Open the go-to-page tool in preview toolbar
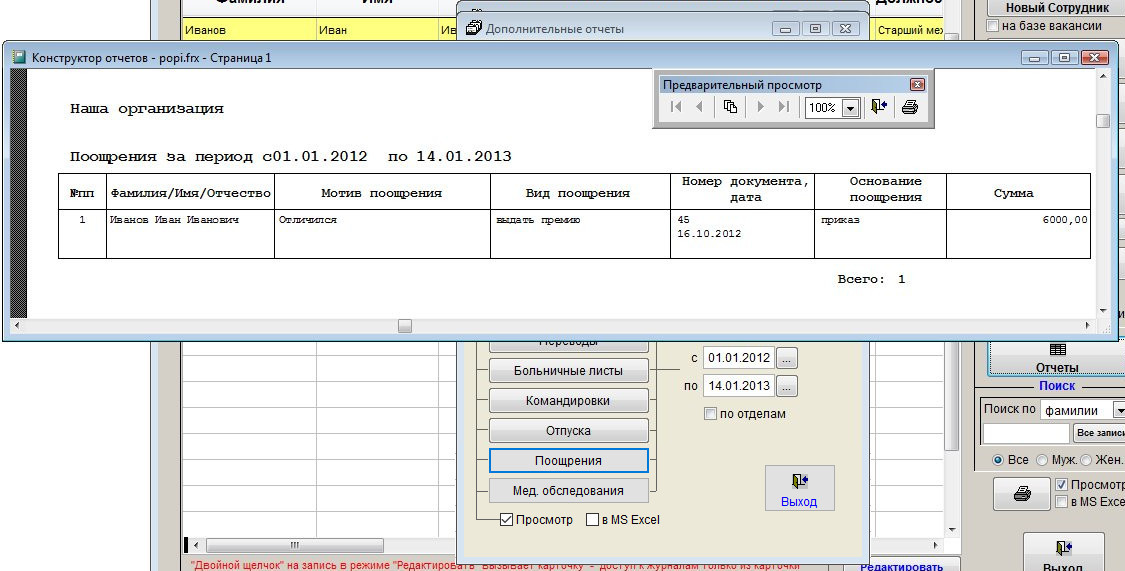The image size is (1125, 571). click(x=731, y=107)
